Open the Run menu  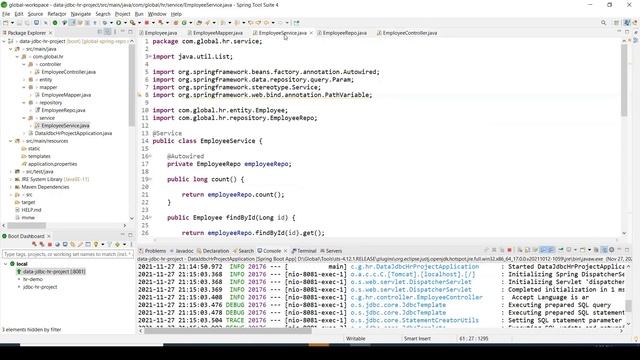139,14
